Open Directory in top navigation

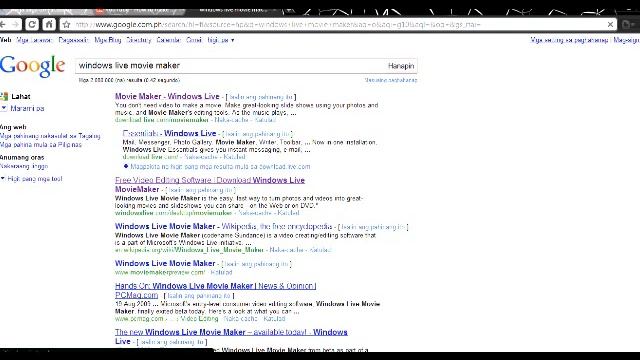coord(139,40)
